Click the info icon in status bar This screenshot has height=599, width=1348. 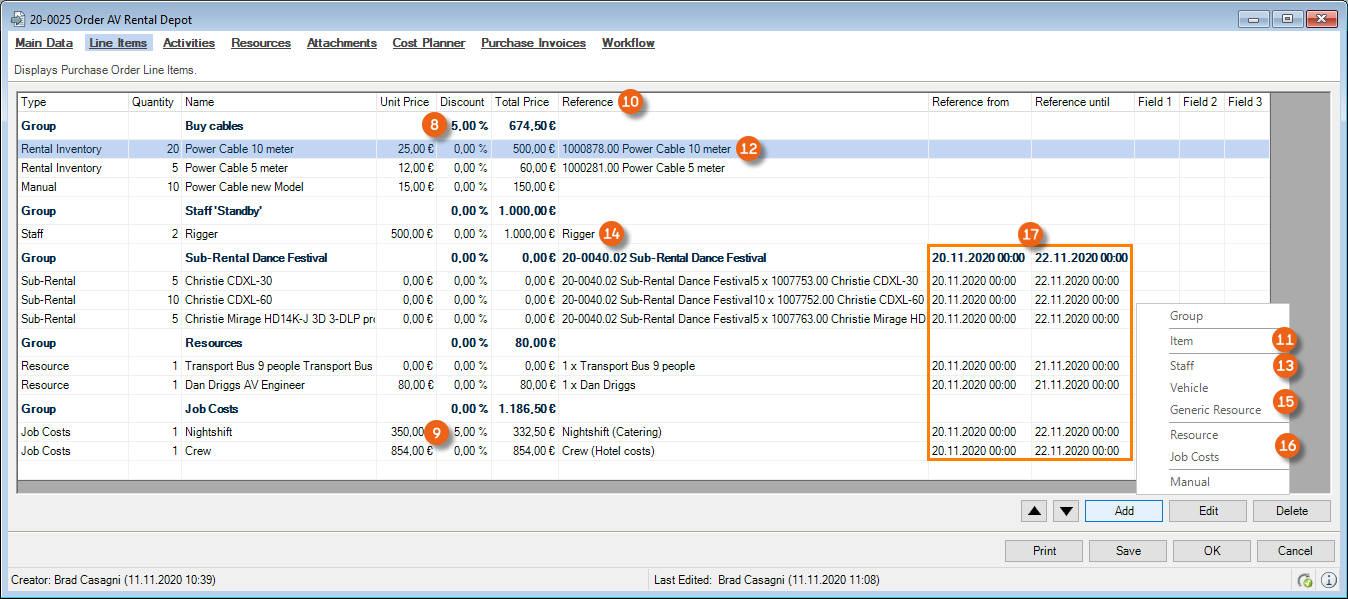pos(1328,580)
